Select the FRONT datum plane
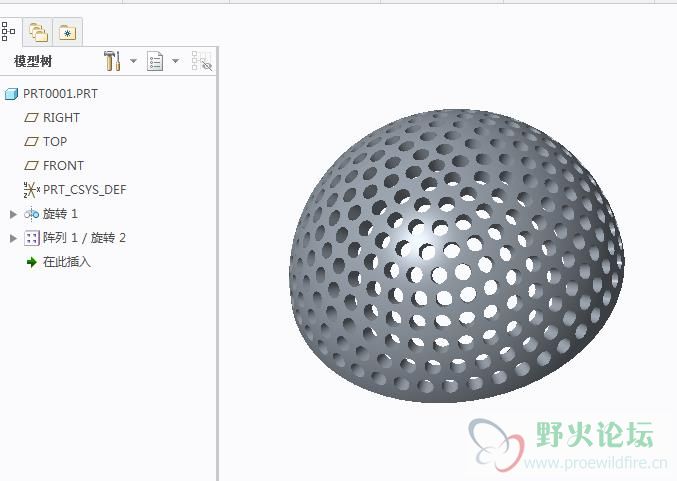This screenshot has width=677, height=481. click(x=63, y=166)
